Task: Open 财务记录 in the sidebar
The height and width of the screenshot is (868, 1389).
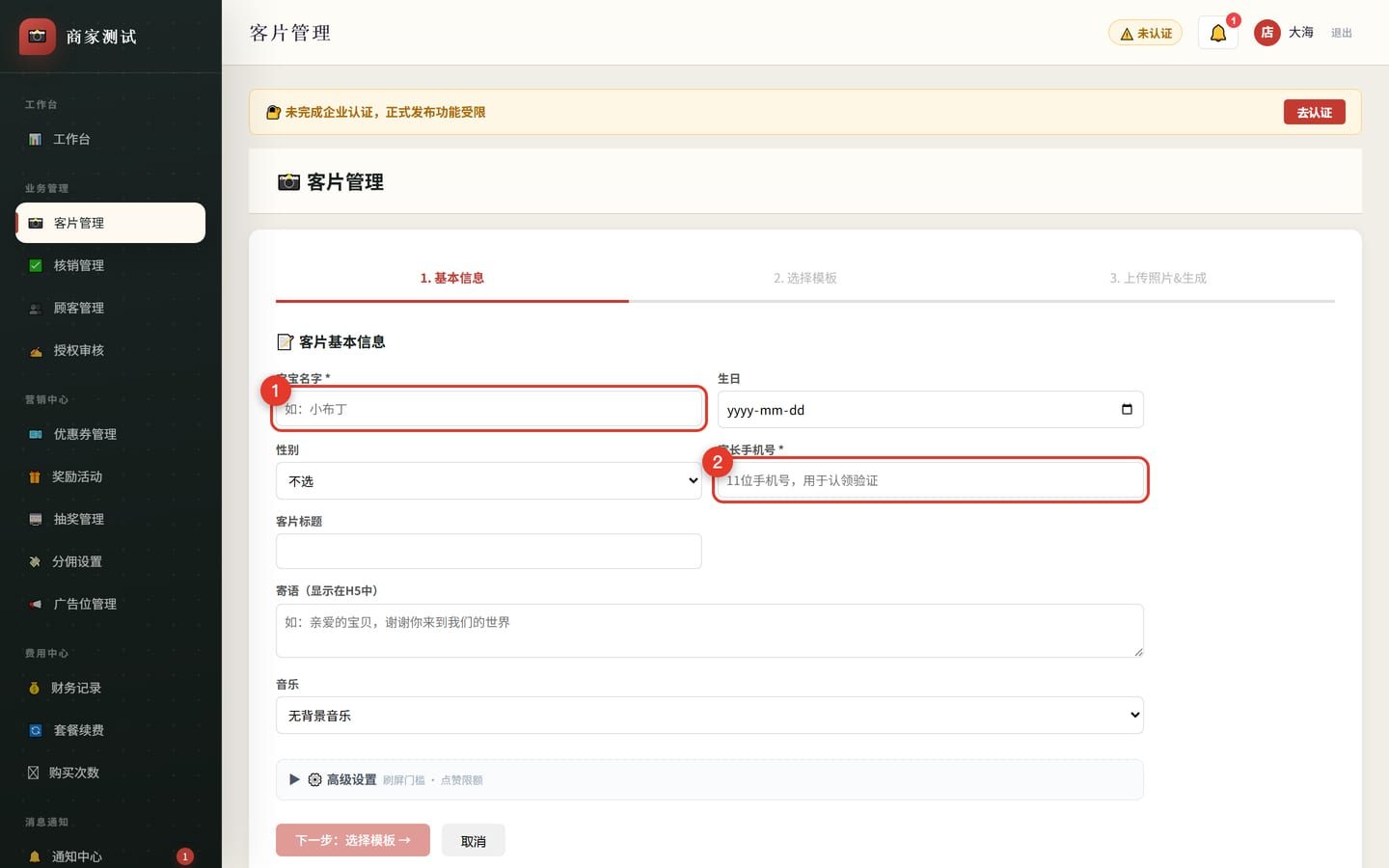Action: [111, 688]
